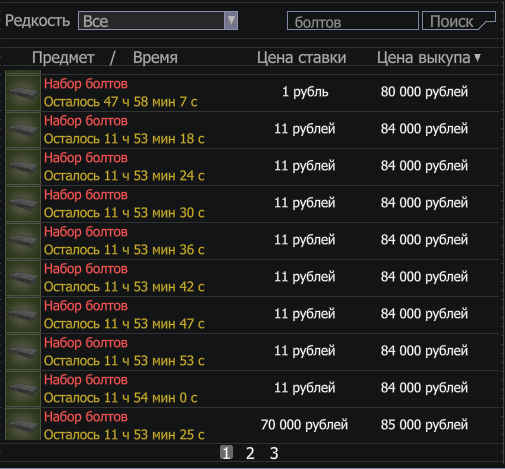Go to page 3 of results
Image resolution: width=505 pixels, height=469 pixels.
[274, 453]
